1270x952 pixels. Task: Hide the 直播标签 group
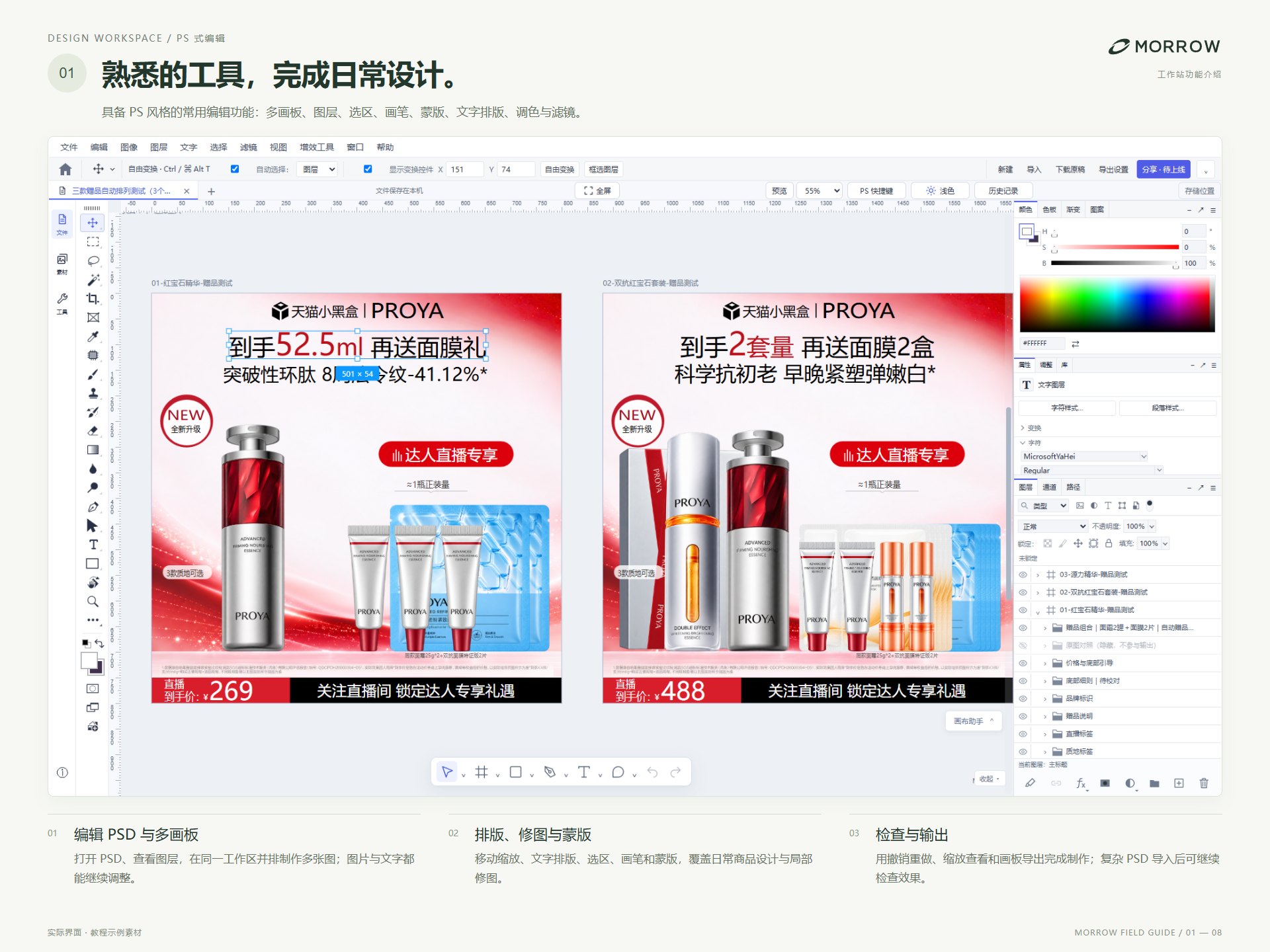[1023, 734]
